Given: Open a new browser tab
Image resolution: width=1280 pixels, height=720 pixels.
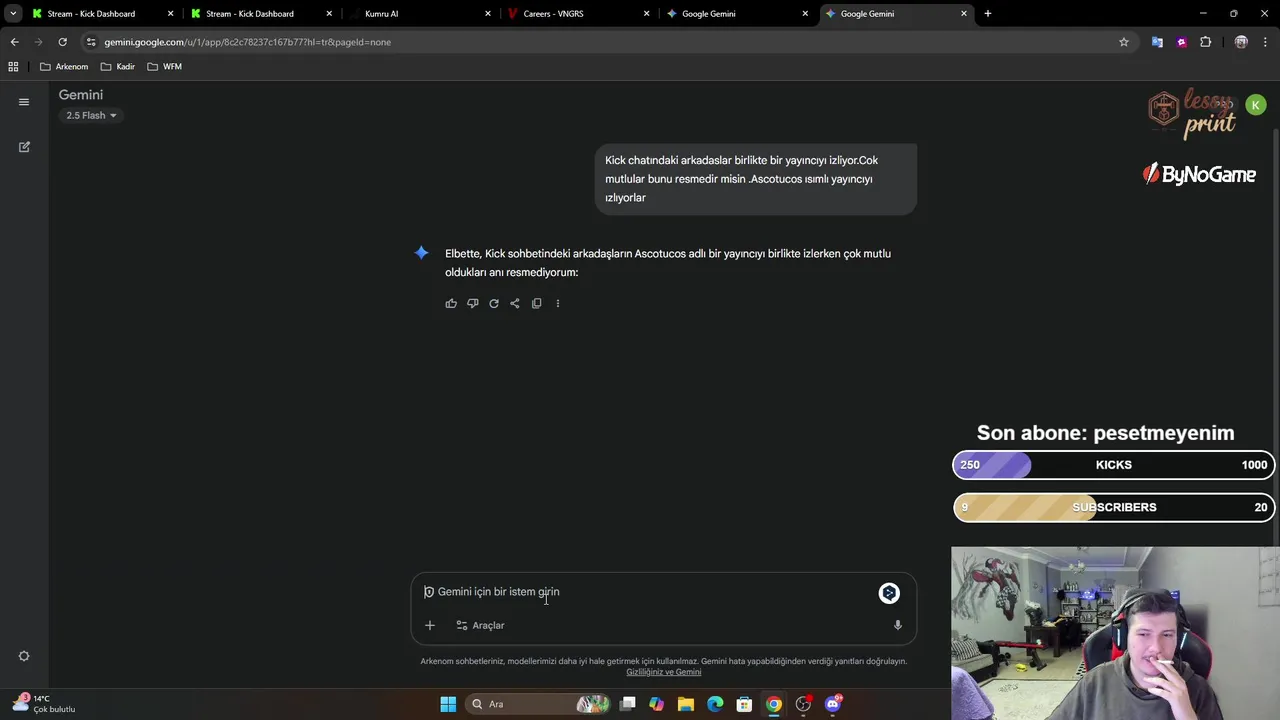Looking at the screenshot, I should coord(988,14).
